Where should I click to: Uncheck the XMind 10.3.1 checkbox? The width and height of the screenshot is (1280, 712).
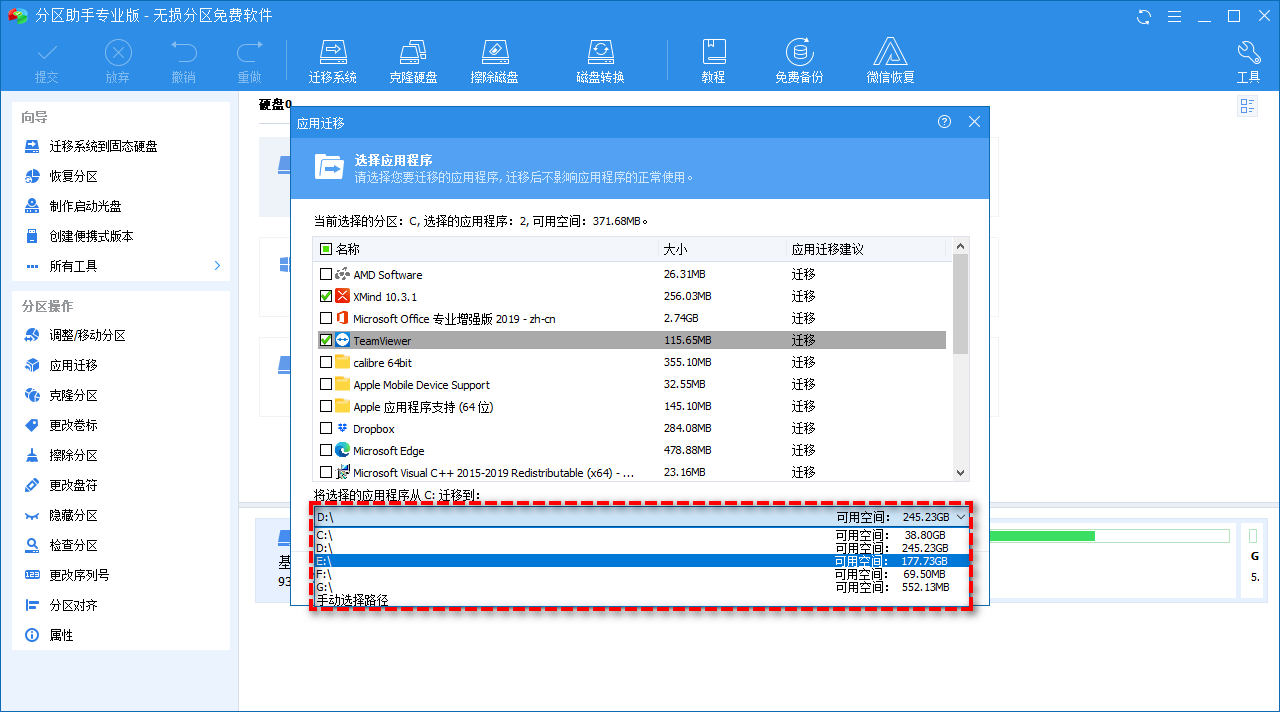click(x=326, y=297)
